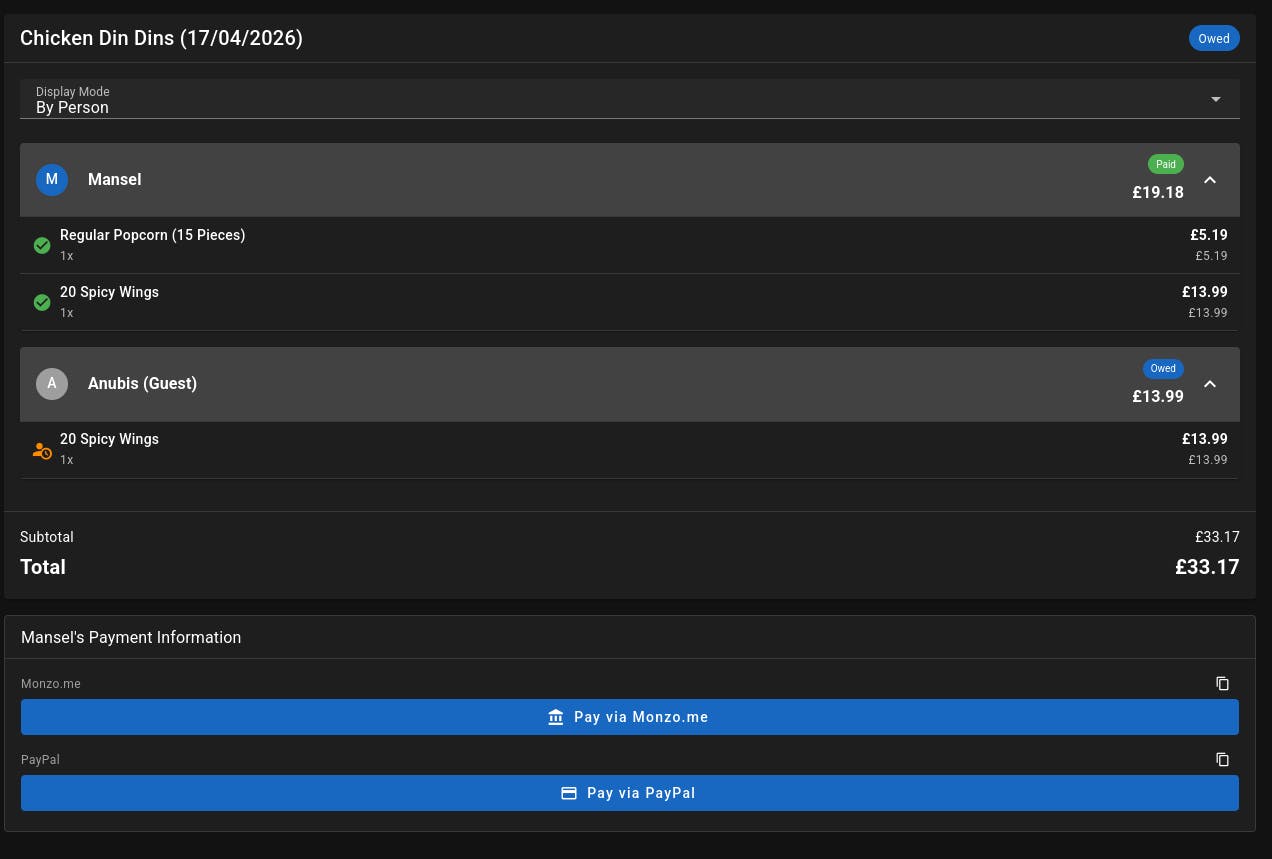The height and width of the screenshot is (859, 1272).
Task: Pay via Monzo.me button
Action: (x=630, y=717)
